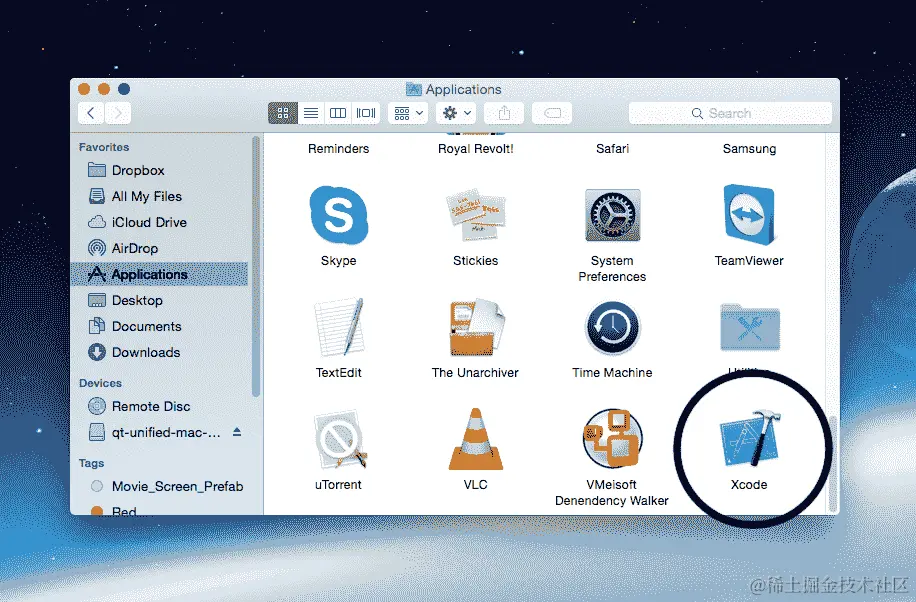This screenshot has height=602, width=916.
Task: Click the VLC name label
Action: 476,485
